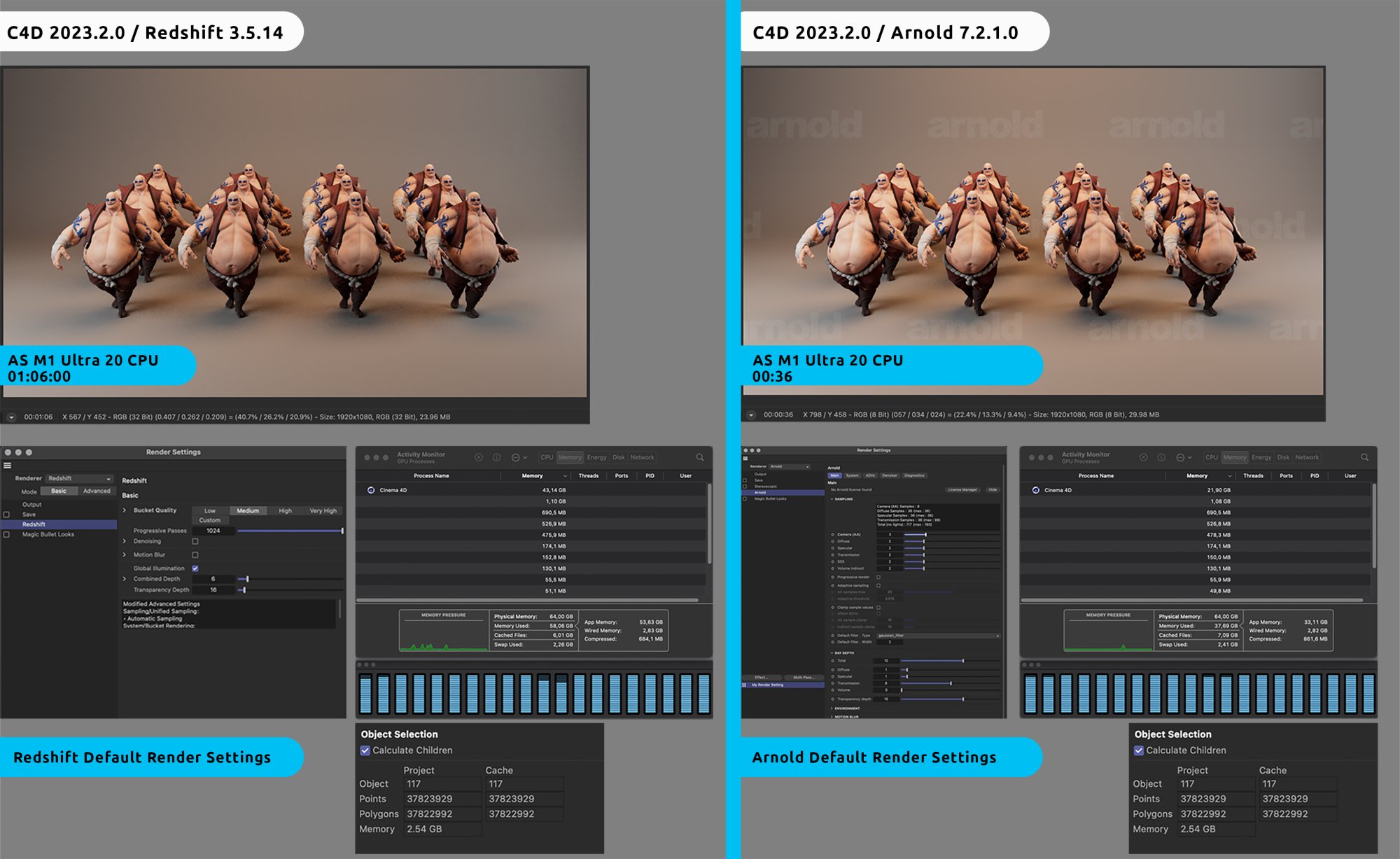Switch to Energy tab in left Activity Monitor
The width and height of the screenshot is (1400, 859).
tap(597, 457)
